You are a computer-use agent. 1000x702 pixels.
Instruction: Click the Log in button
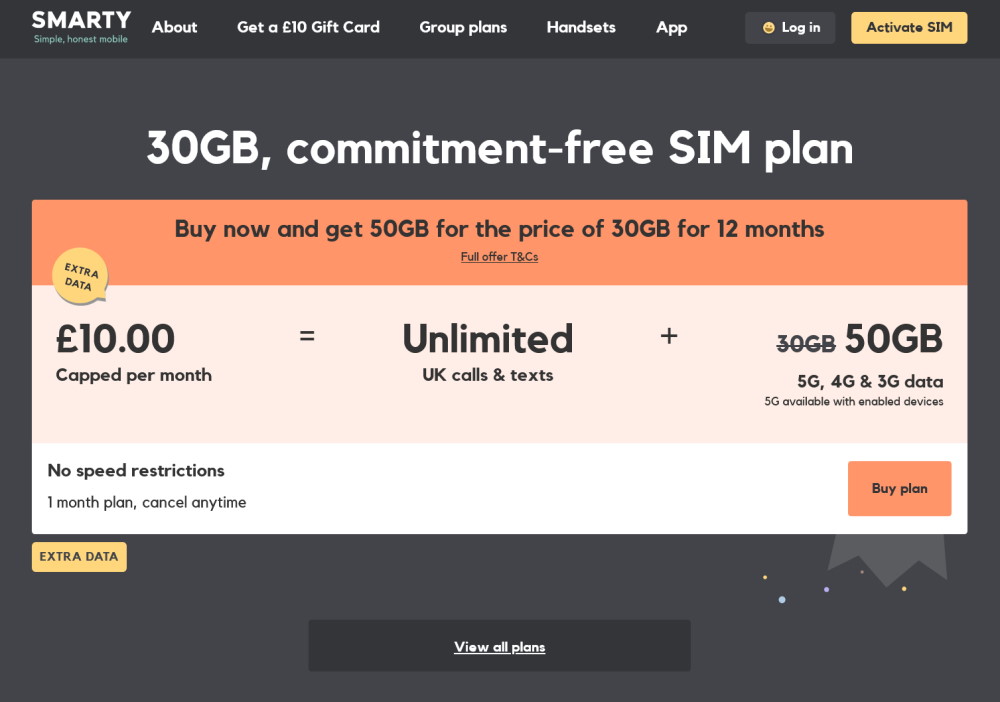coord(790,28)
